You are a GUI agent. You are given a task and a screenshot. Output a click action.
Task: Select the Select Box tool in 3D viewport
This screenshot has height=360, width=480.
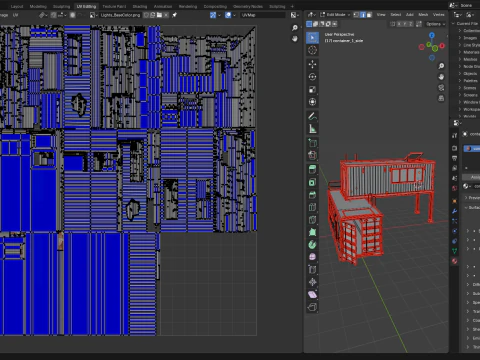tap(312, 38)
